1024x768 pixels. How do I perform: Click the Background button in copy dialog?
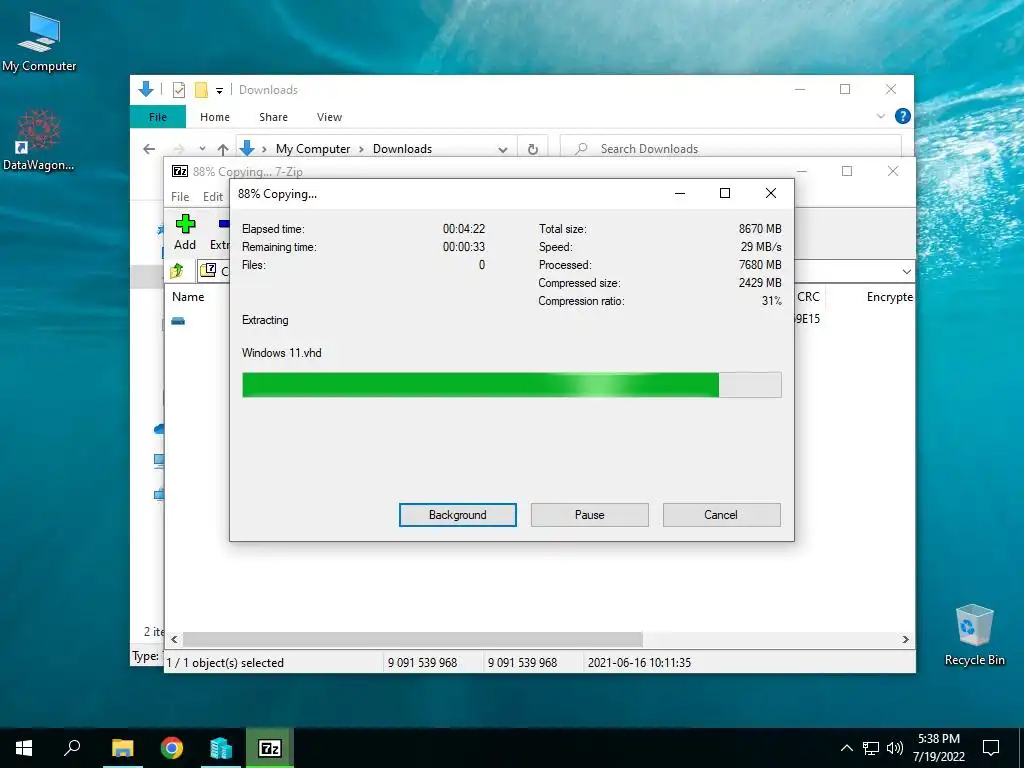(457, 515)
